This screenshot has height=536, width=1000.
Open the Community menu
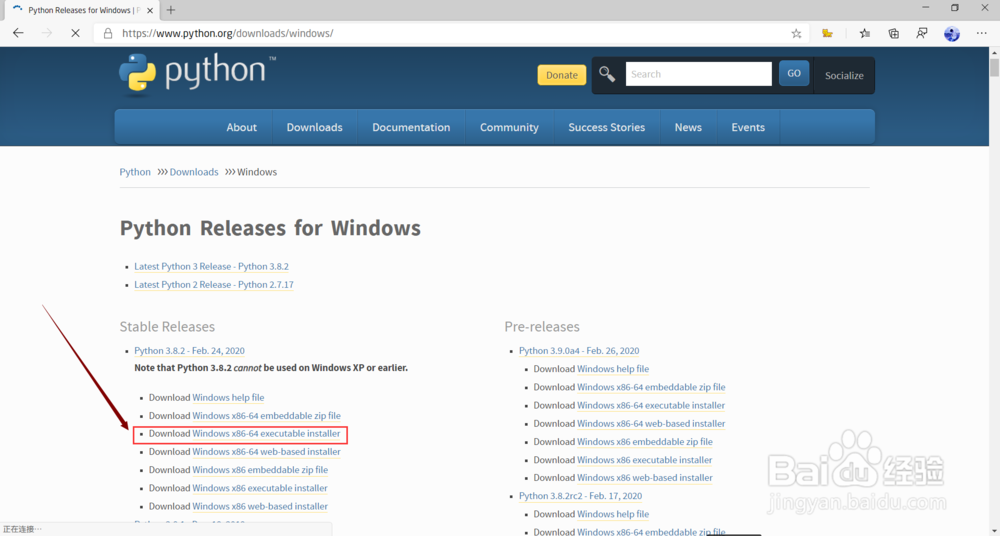(509, 127)
